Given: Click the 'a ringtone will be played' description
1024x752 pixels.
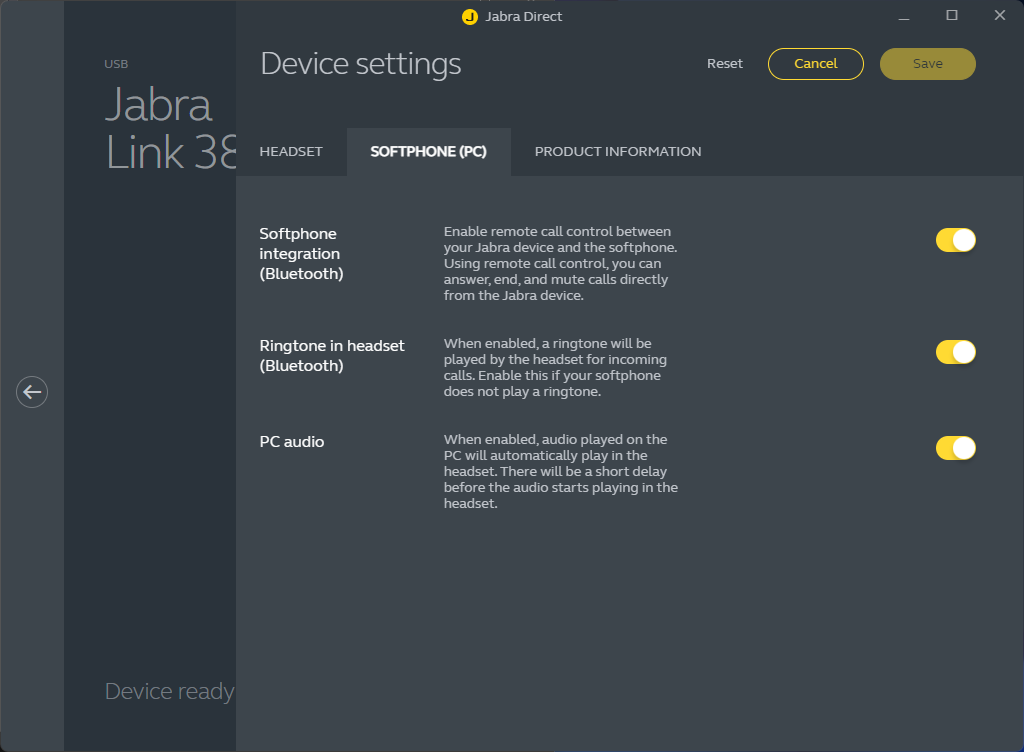Looking at the screenshot, I should tap(556, 368).
